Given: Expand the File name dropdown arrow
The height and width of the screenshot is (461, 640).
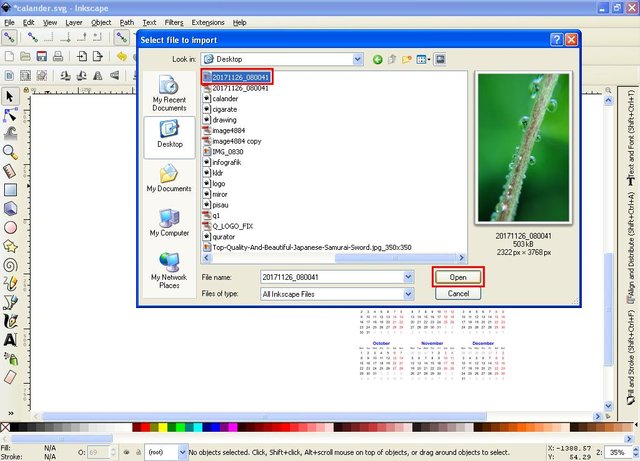Looking at the screenshot, I should coord(408,277).
